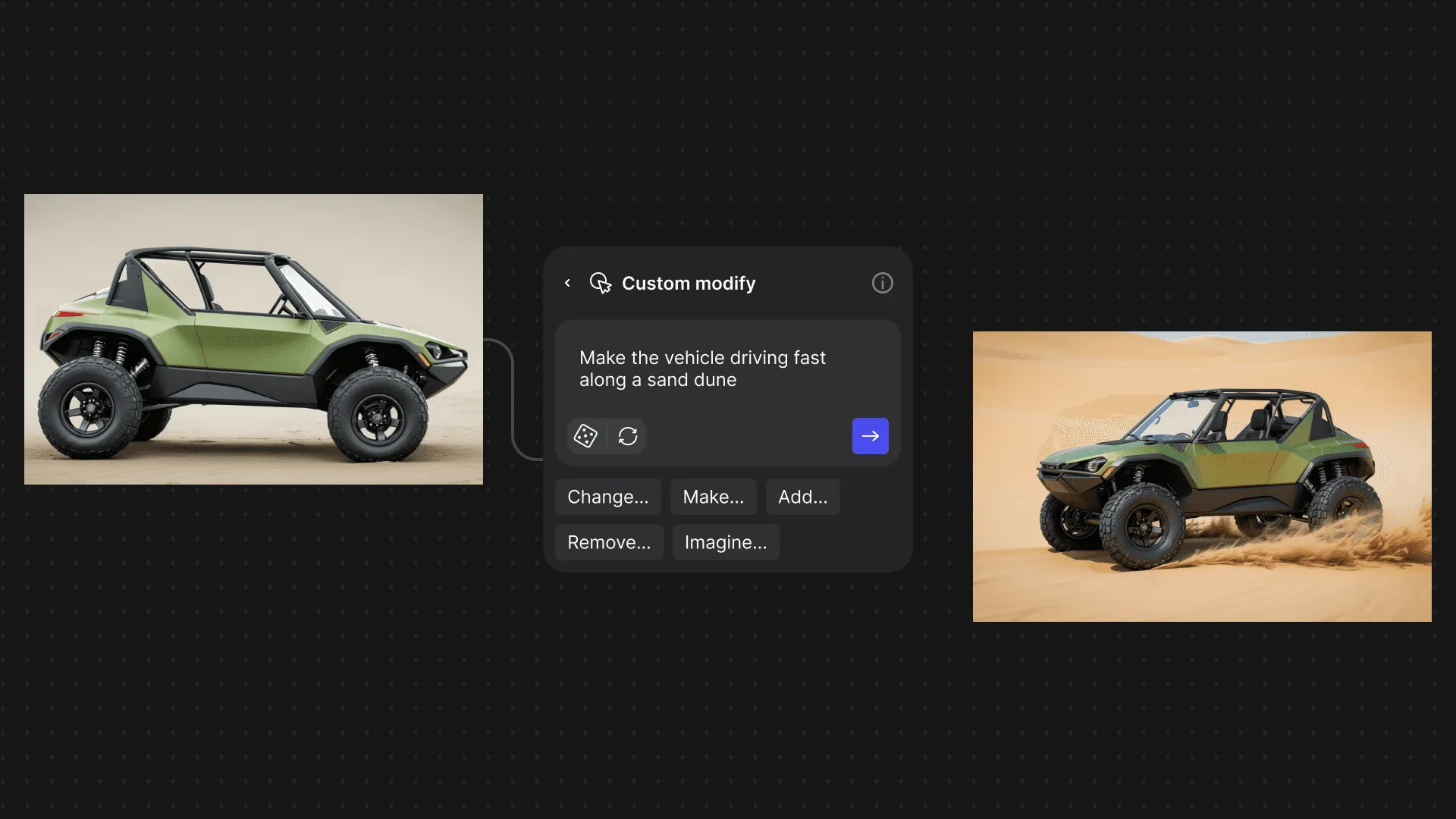Select the source studio buggy image
The image size is (1456, 819).
coord(253,339)
